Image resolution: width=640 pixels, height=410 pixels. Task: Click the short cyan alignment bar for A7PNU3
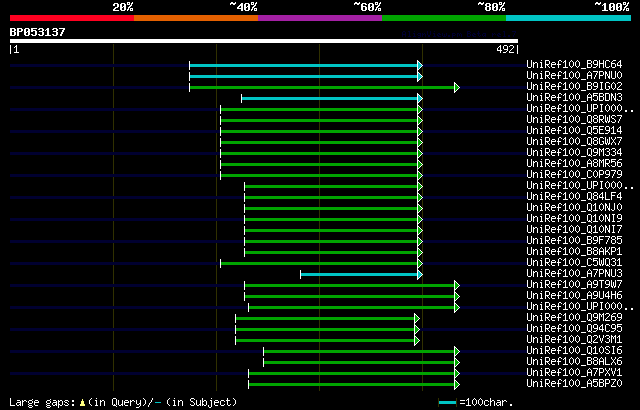359,275
